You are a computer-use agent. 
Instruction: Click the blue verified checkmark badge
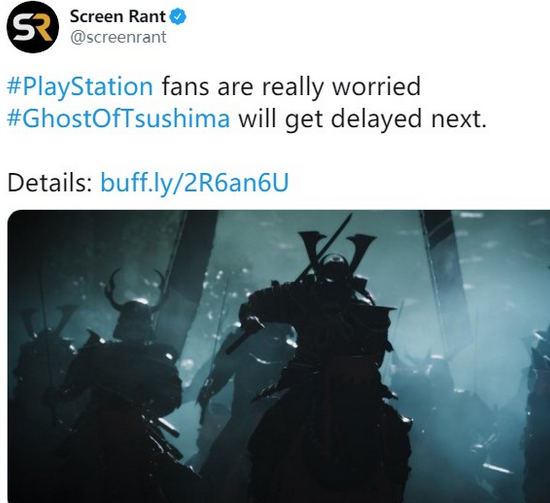178,17
